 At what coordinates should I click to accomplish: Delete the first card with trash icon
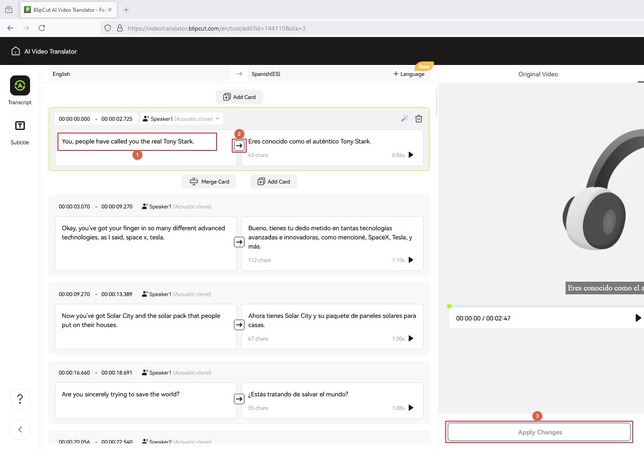coord(419,118)
